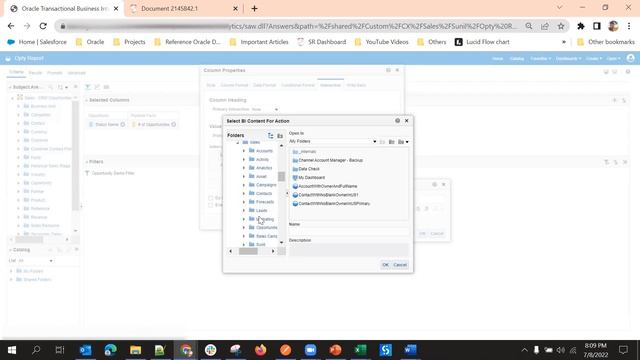This screenshot has width=640, height=360.
Task: Expand the Campaigns folder node
Action: tap(244, 185)
